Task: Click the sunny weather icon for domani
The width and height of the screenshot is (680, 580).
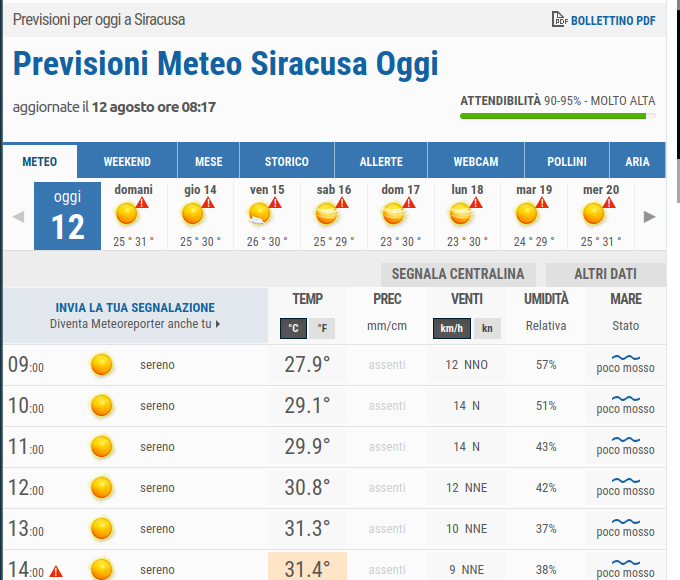Action: 127,213
